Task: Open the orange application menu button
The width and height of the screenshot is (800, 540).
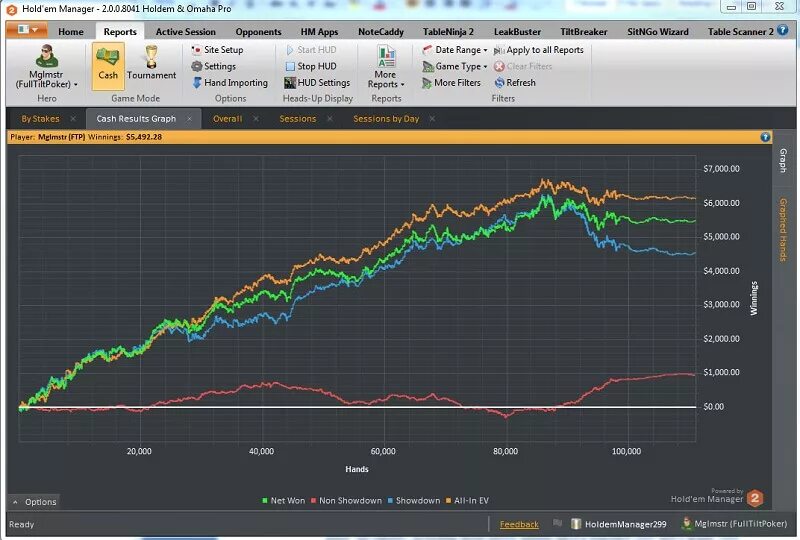Action: click(x=28, y=30)
